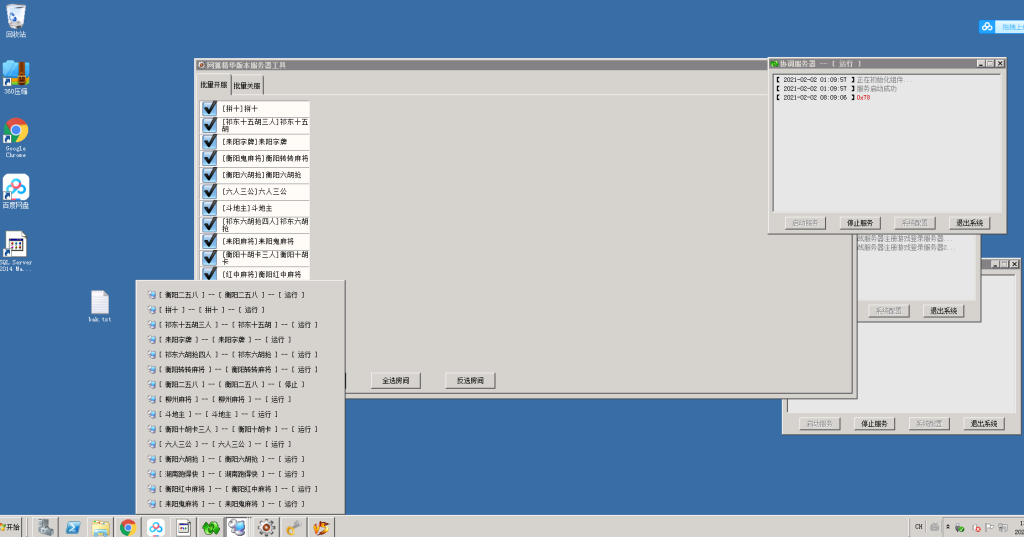Click the document window icon in the taskbar
This screenshot has width=1024, height=537.
click(x=183, y=527)
